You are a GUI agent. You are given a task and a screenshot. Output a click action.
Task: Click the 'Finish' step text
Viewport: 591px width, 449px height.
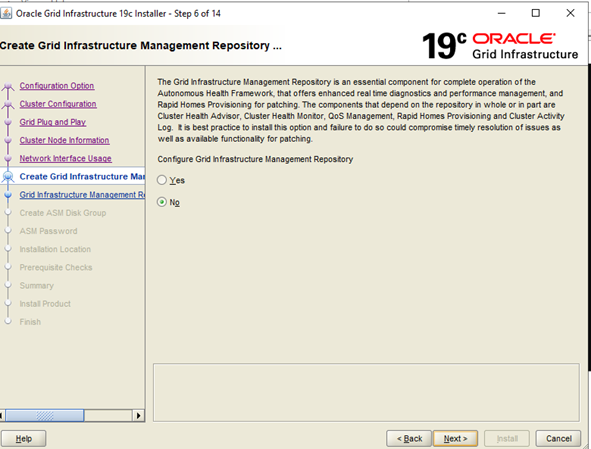tap(30, 322)
